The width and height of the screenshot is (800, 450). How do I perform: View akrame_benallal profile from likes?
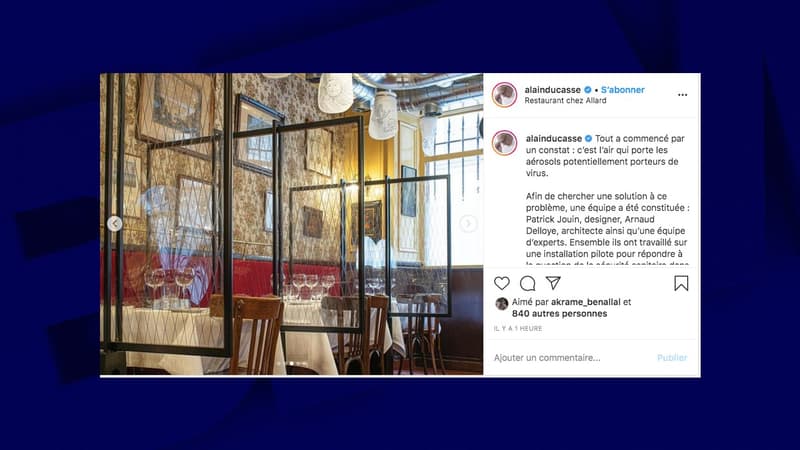586,302
